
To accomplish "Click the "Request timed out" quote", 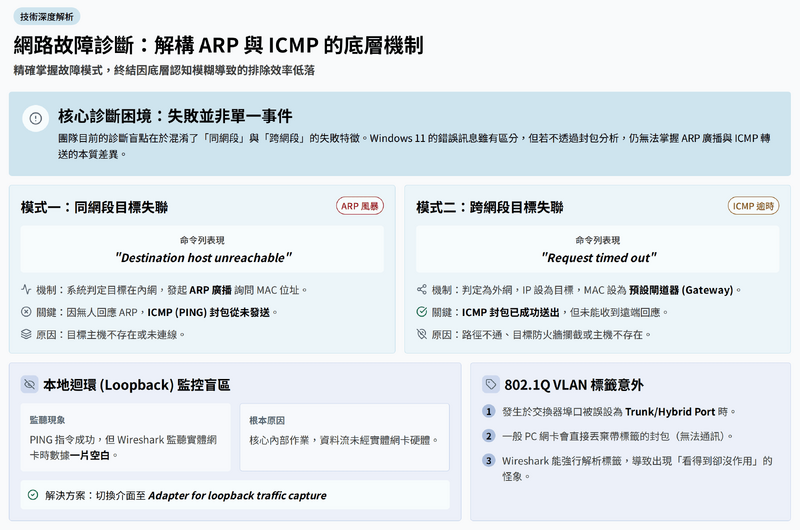I will click(598, 258).
